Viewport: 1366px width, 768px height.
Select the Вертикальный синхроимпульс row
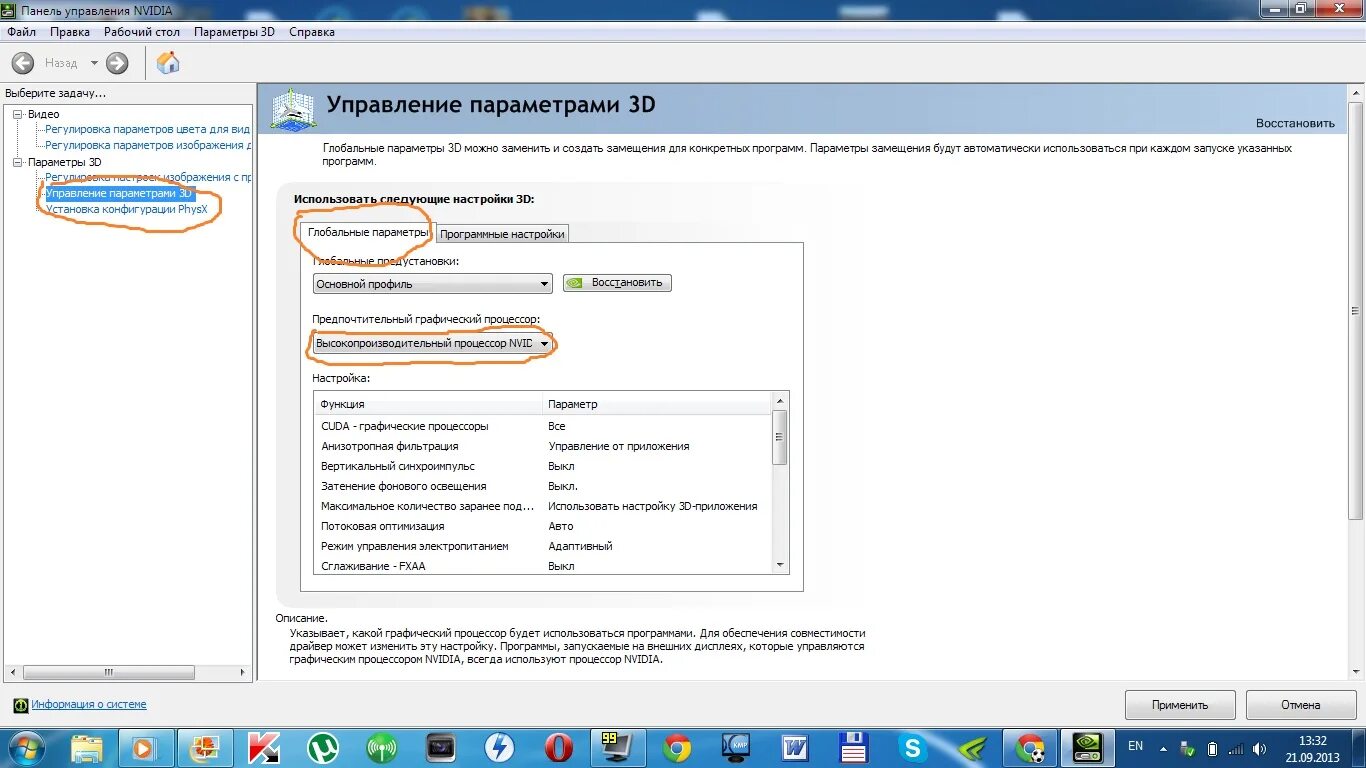pos(543,466)
